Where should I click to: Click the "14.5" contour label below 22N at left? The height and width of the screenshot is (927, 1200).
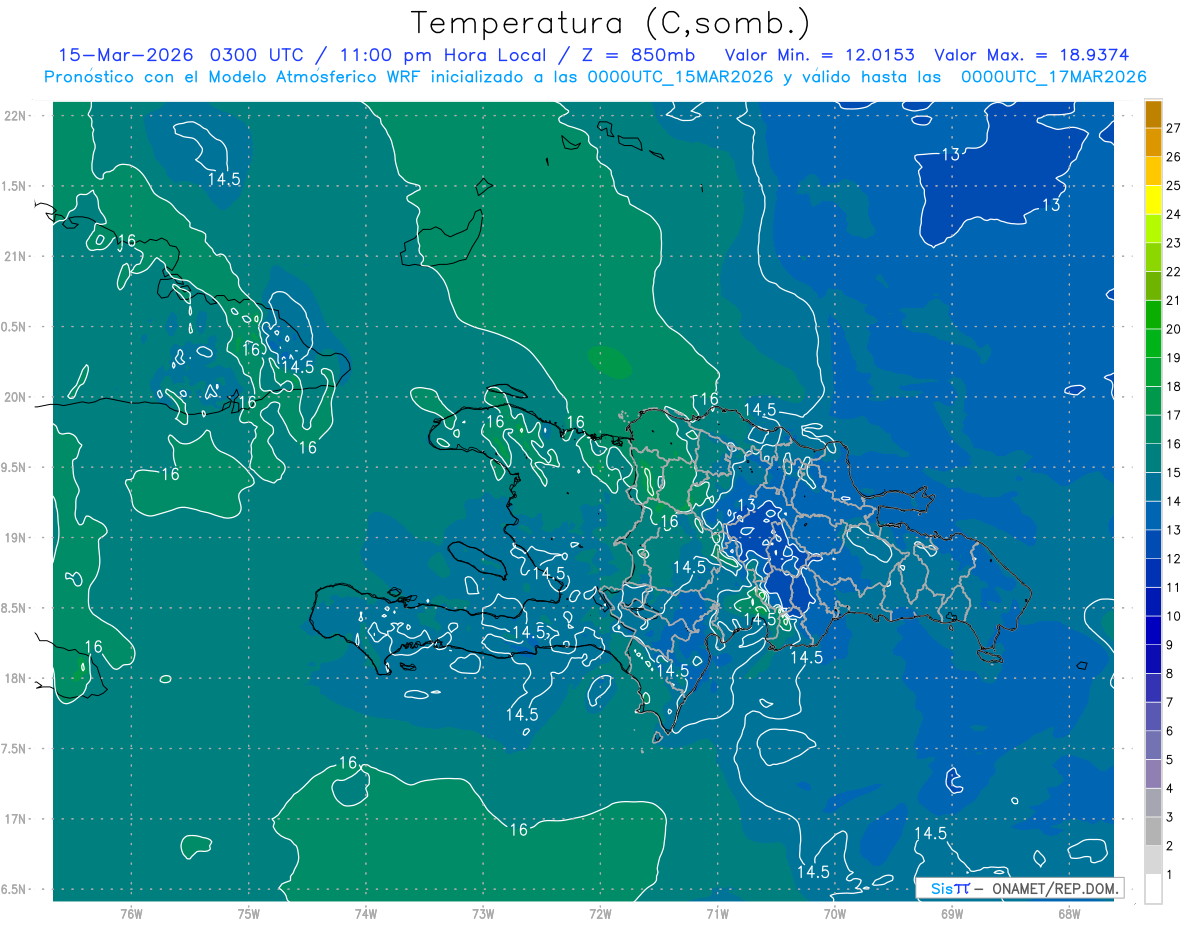[224, 179]
